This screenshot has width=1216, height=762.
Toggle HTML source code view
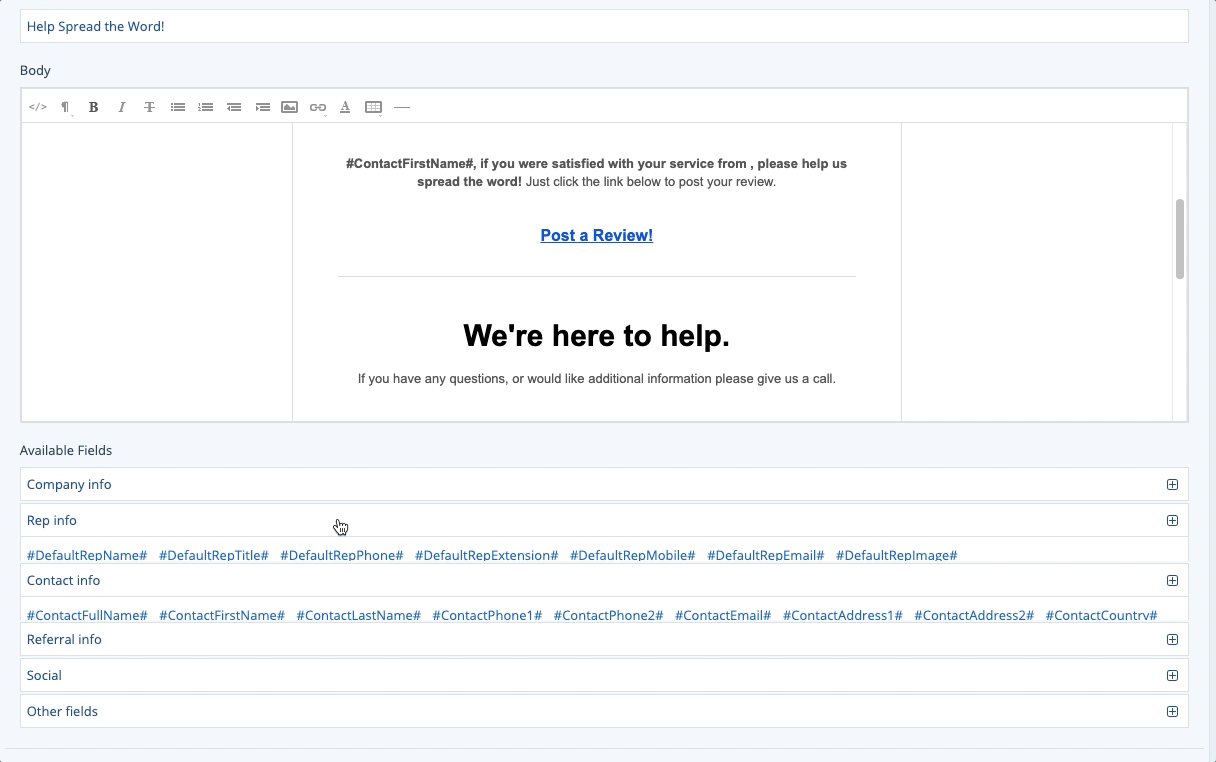click(x=38, y=107)
